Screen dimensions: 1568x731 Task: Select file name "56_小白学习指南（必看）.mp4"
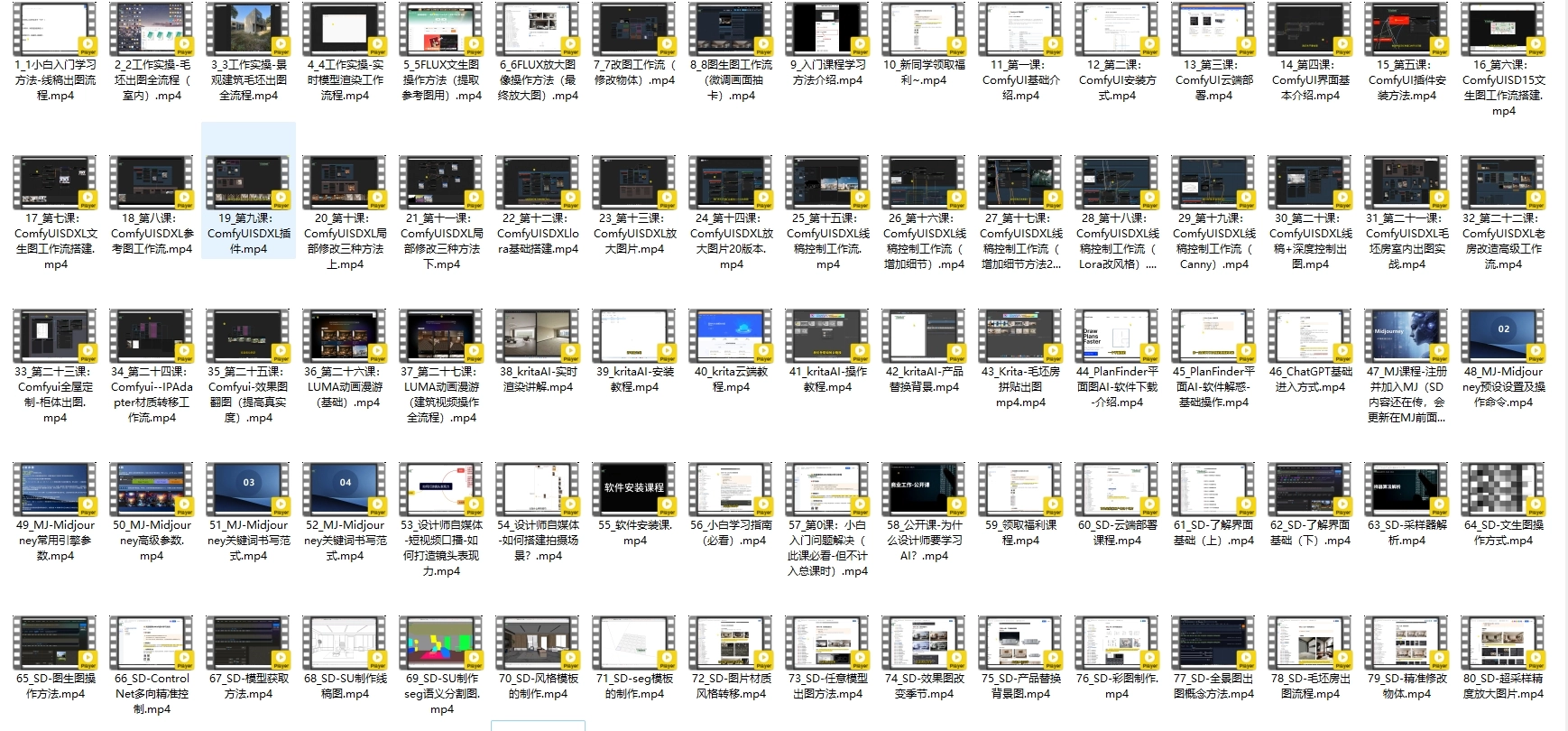coord(731,532)
